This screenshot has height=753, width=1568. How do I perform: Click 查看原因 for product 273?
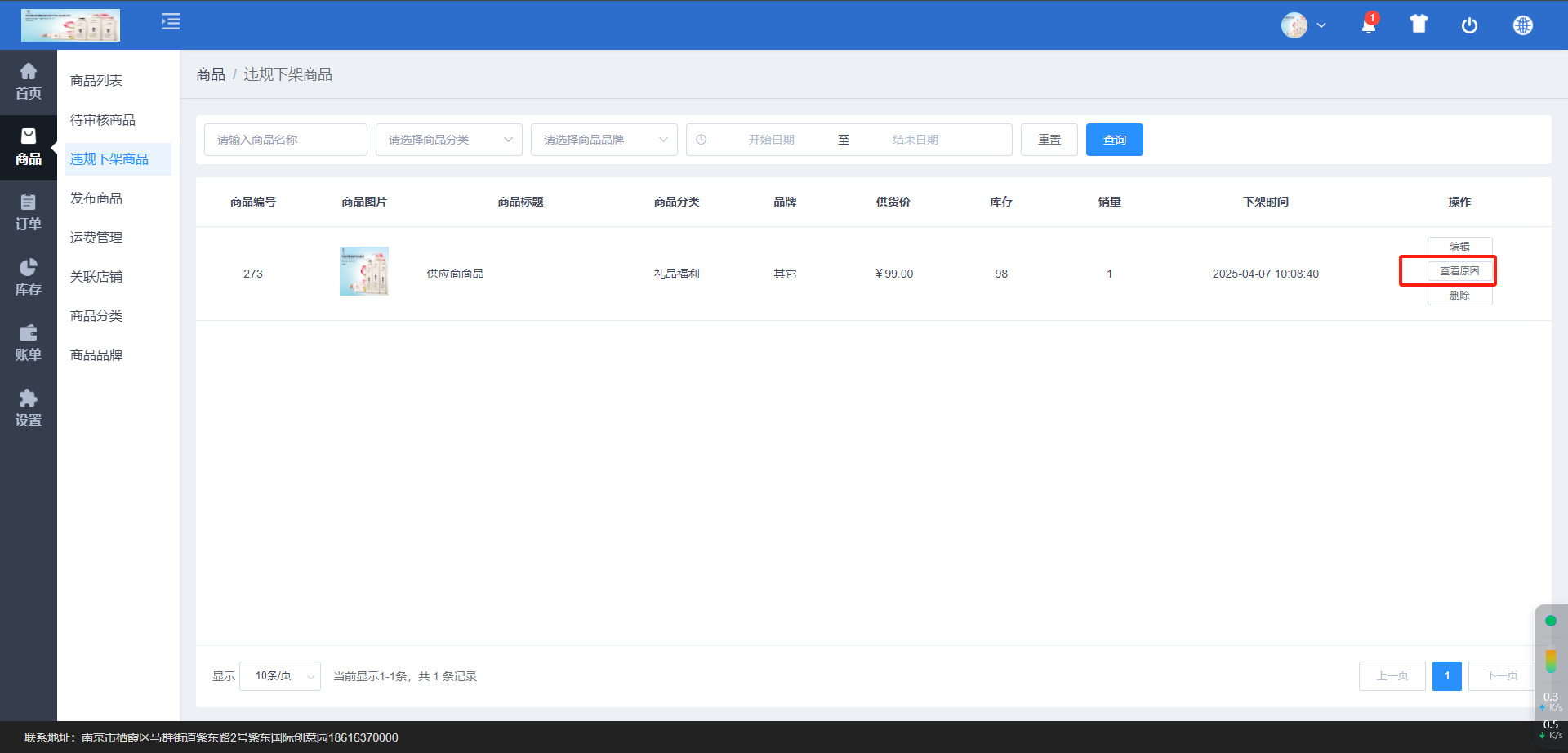coord(1459,271)
